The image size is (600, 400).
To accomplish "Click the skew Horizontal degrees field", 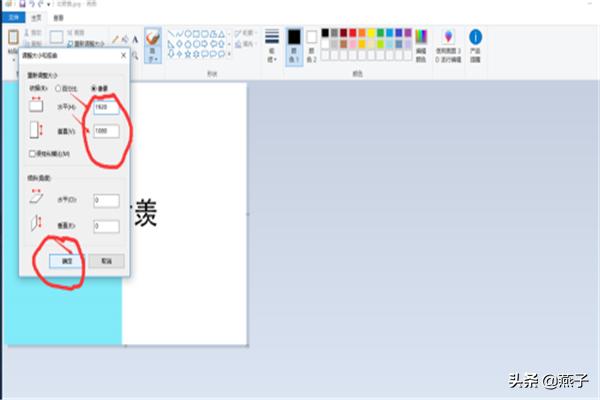I will click(x=106, y=200).
